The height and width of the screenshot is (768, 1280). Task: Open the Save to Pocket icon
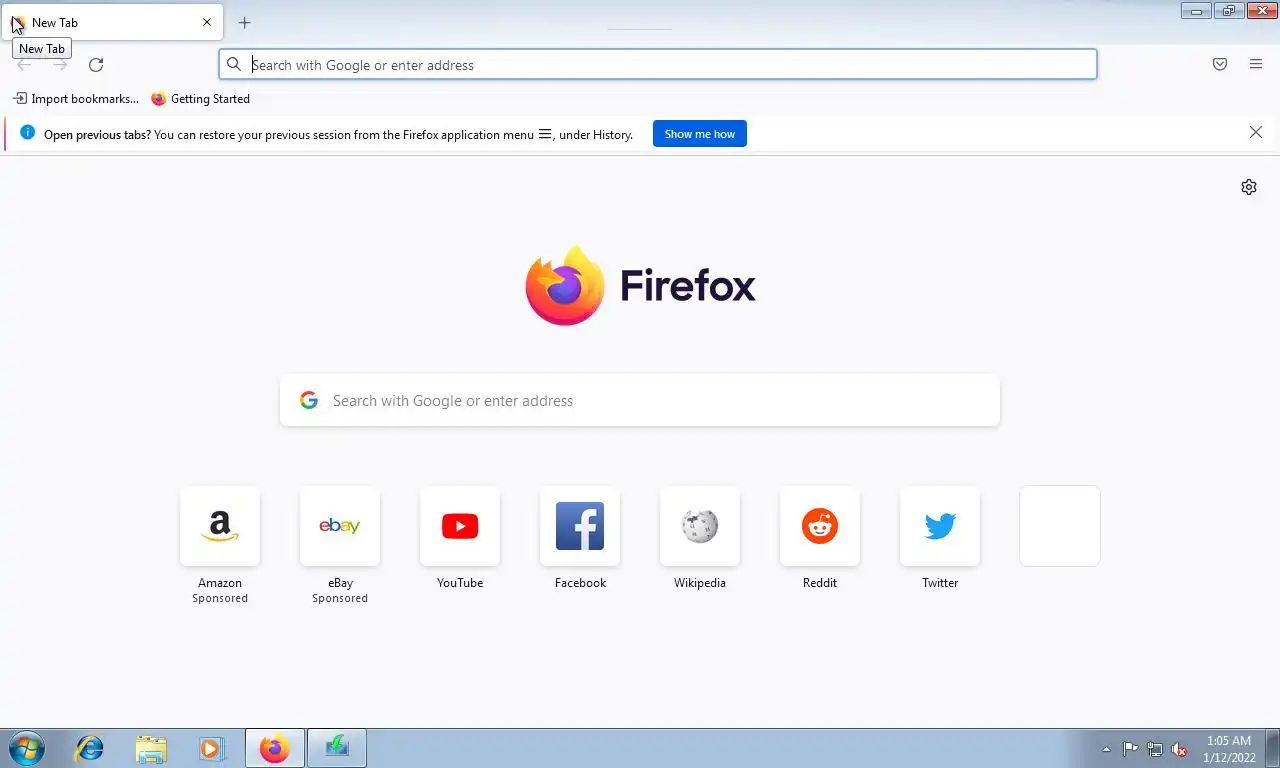click(1220, 64)
